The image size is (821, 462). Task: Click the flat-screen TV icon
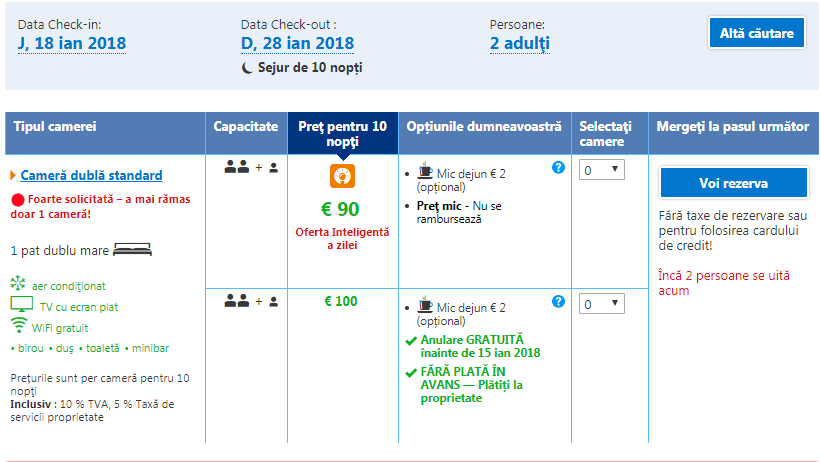[x=20, y=304]
